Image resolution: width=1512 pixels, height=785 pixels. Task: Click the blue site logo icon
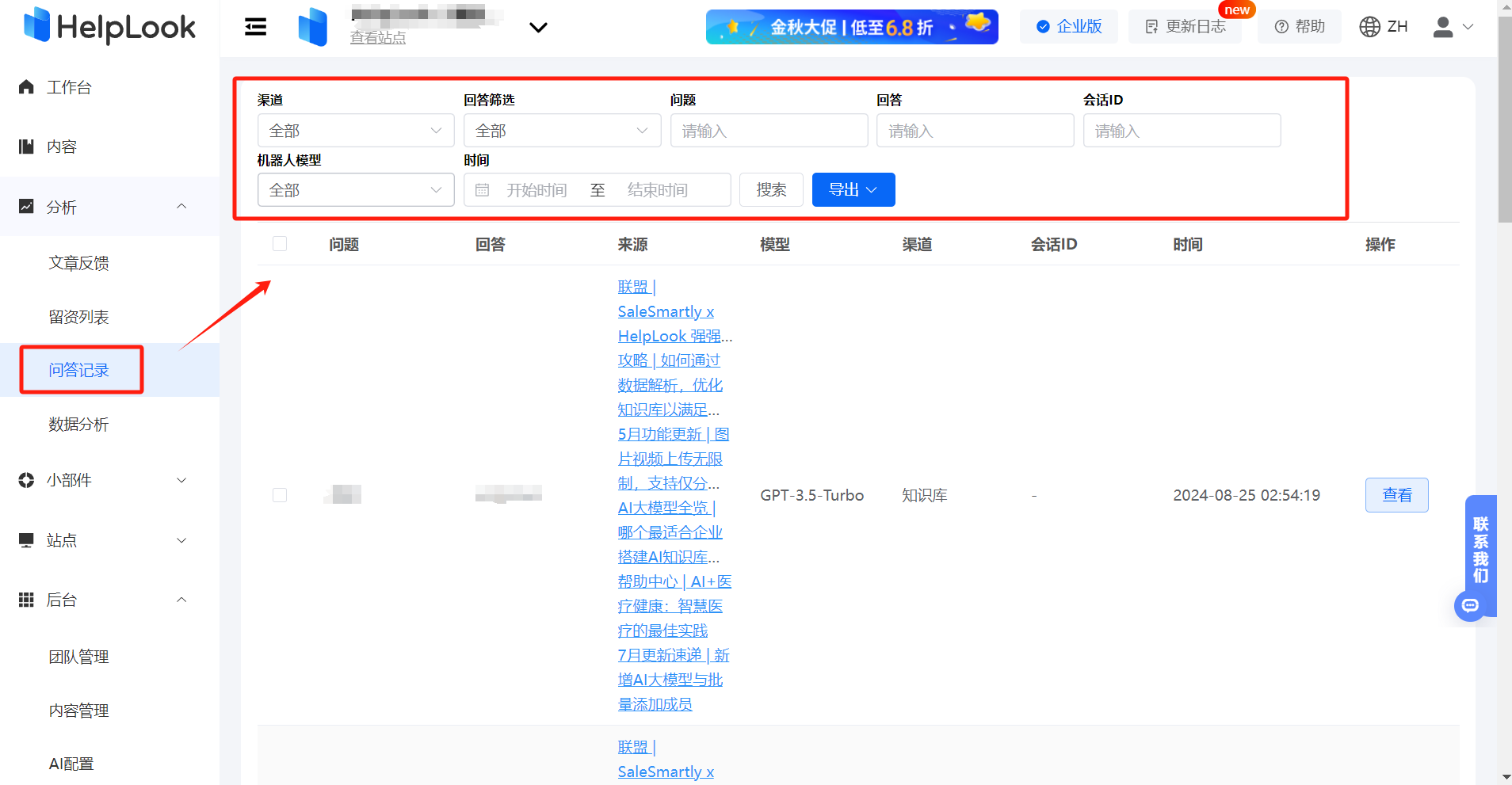coord(313,27)
